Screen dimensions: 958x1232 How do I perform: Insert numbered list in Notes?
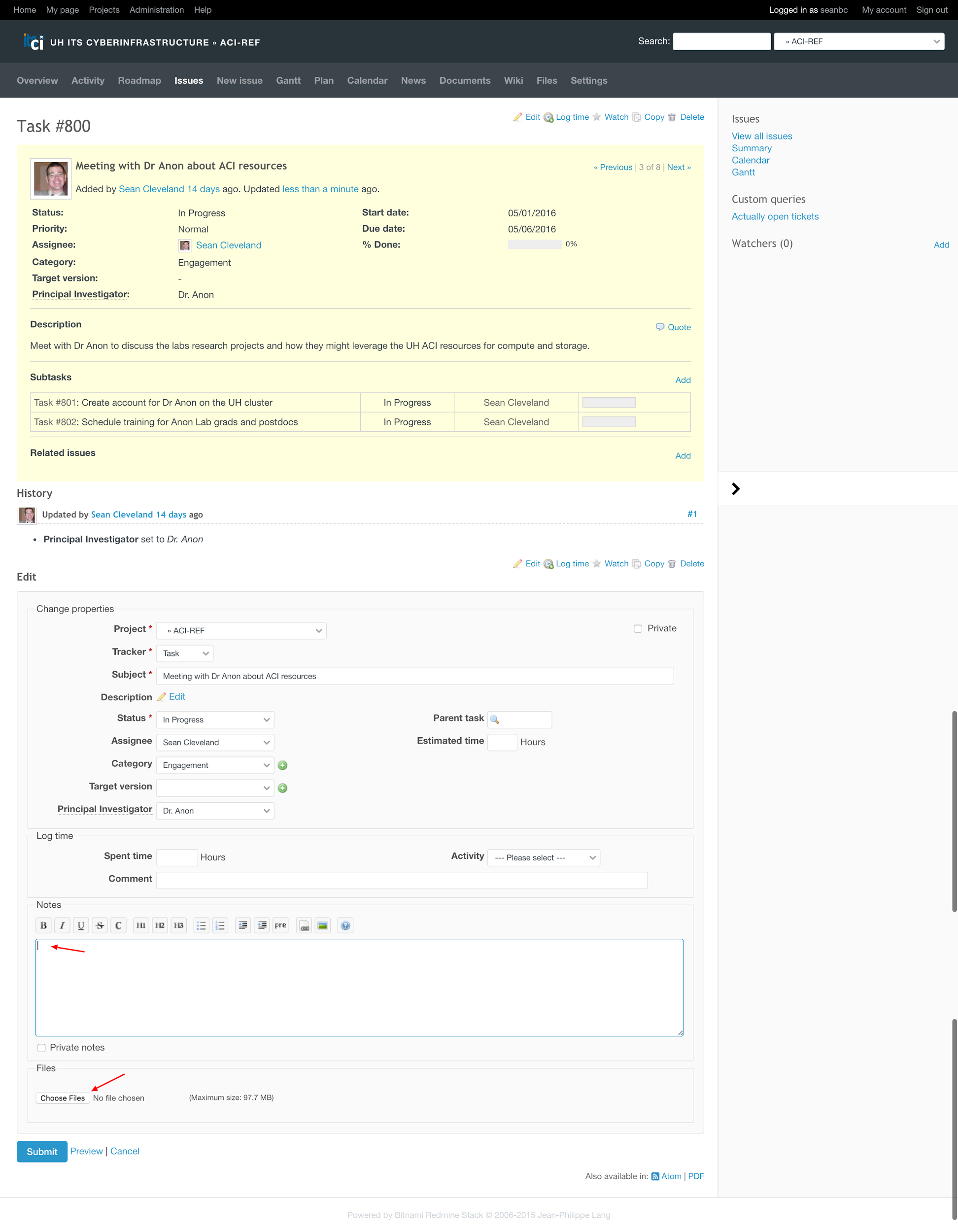coord(220,925)
